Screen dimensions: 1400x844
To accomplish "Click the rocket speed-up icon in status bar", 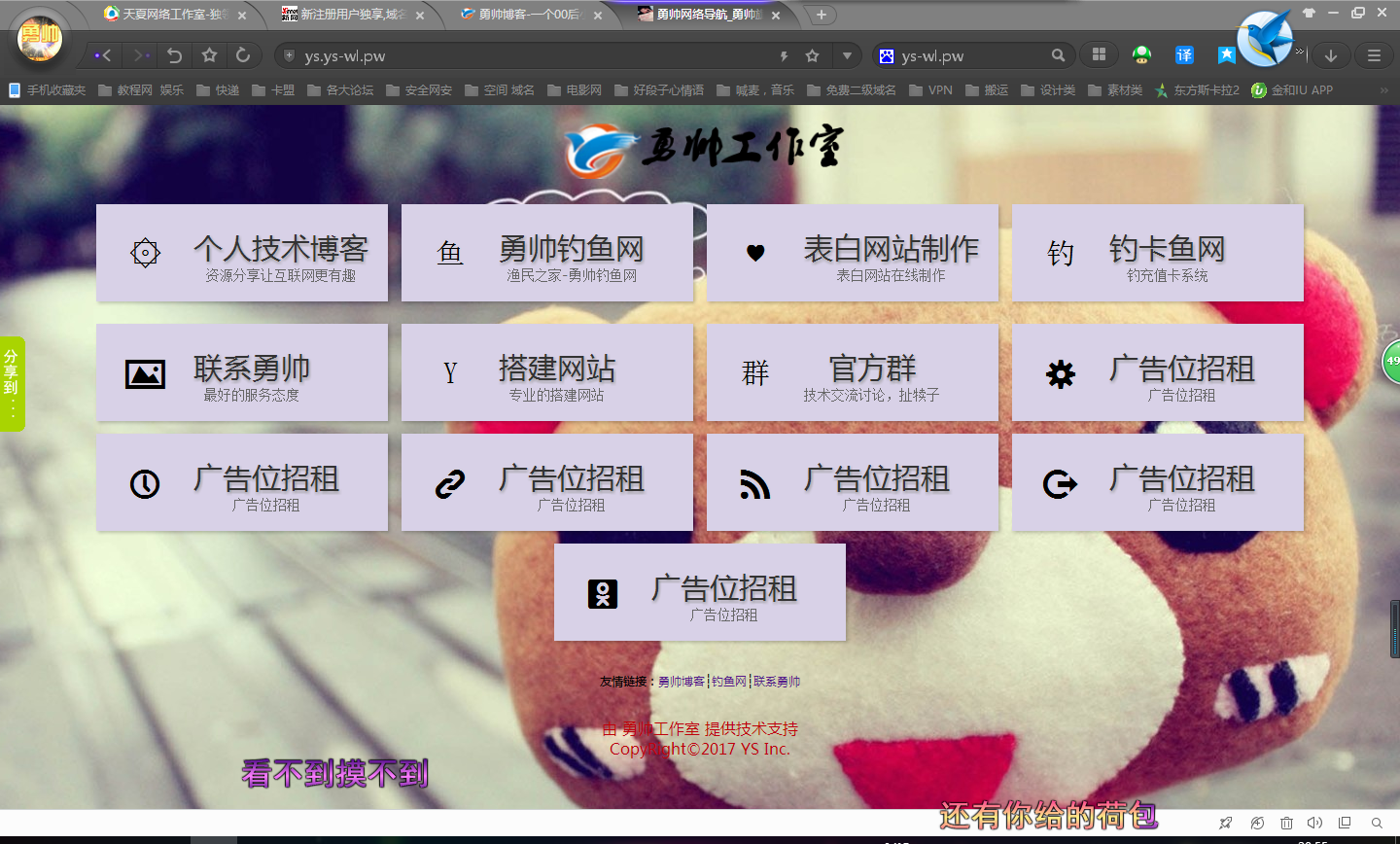I will point(1226,823).
